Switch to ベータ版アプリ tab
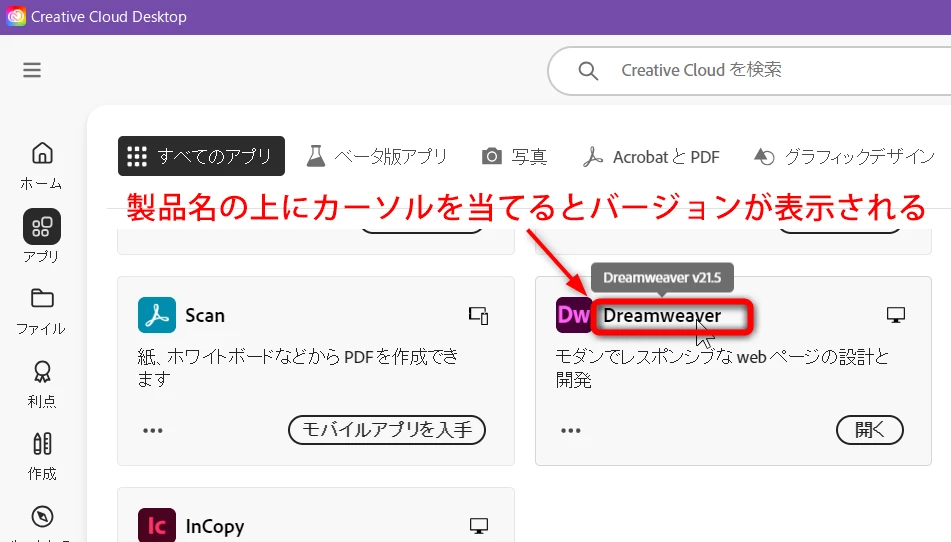Image resolution: width=951 pixels, height=542 pixels. pyautogui.click(x=377, y=156)
